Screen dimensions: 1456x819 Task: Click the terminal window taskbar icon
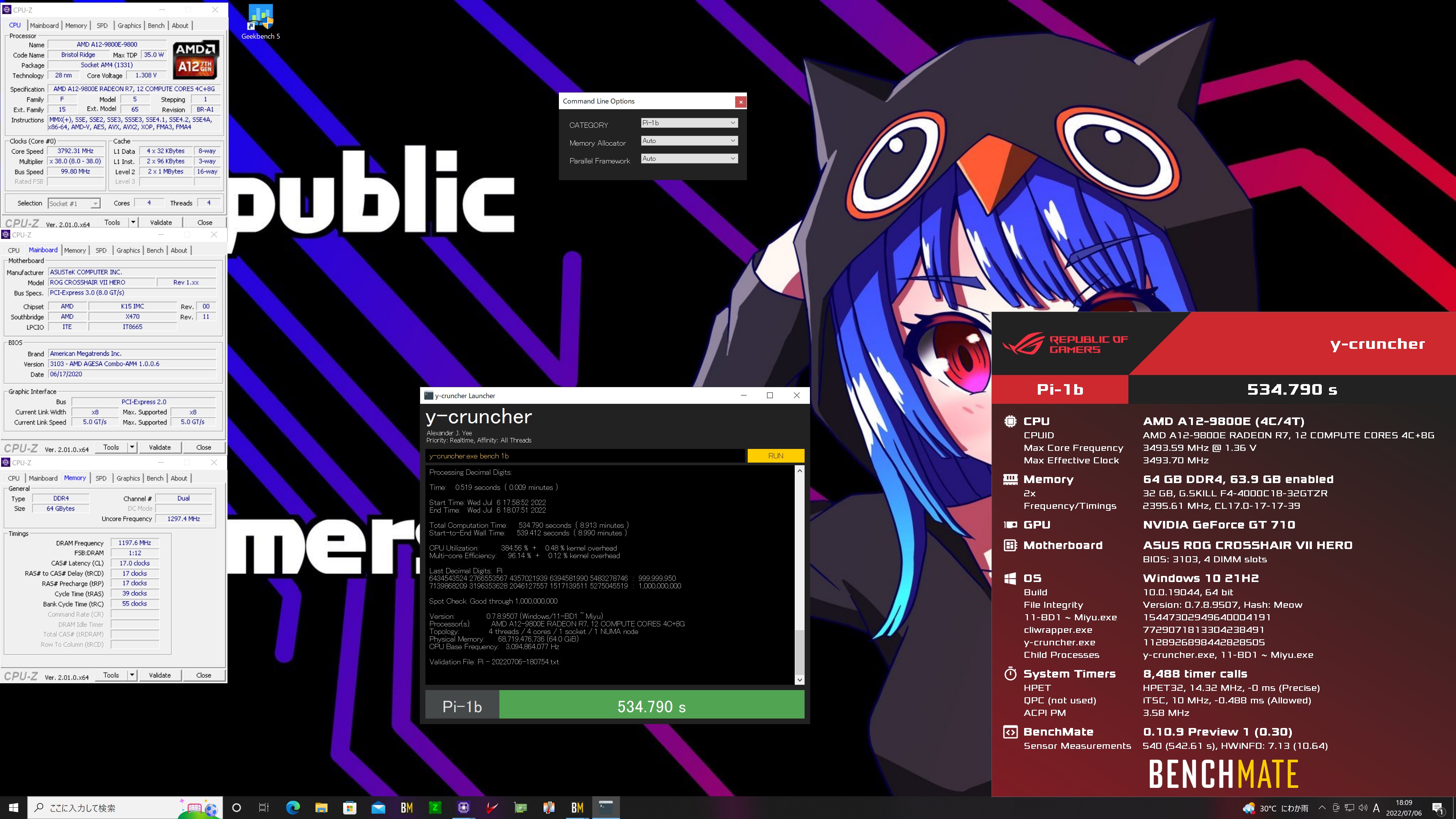pyautogui.click(x=606, y=808)
